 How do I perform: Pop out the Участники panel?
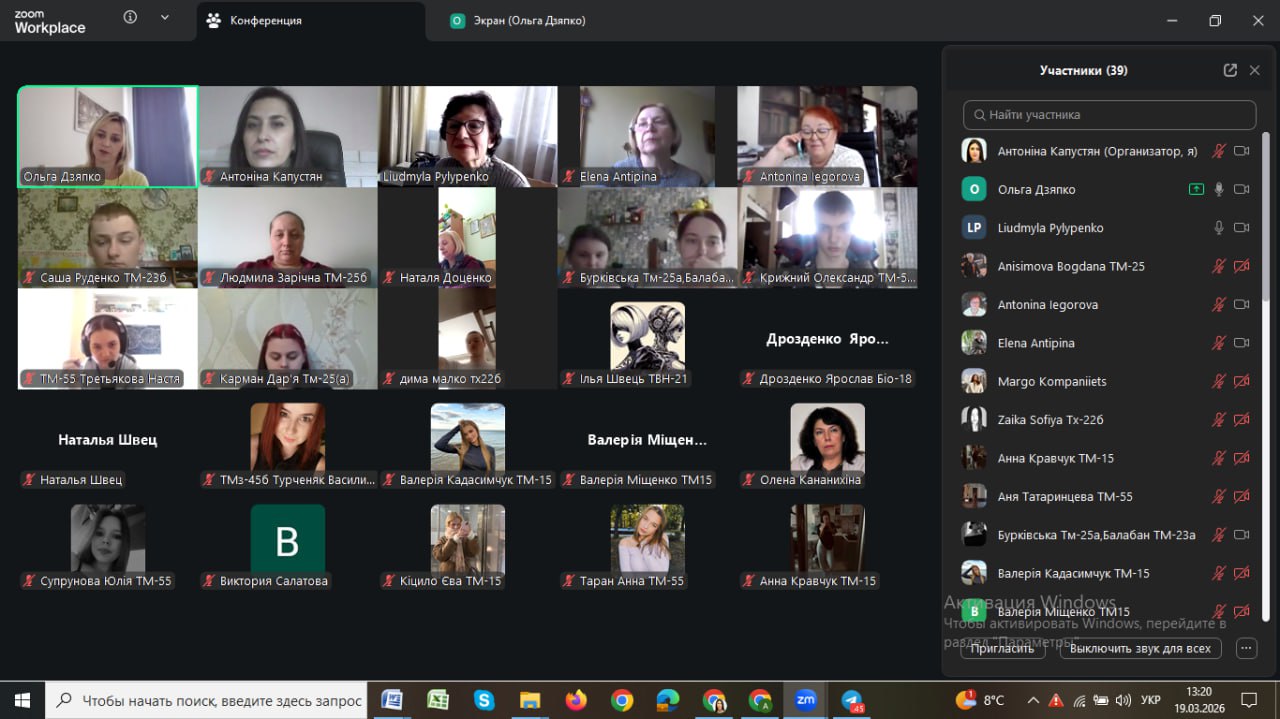point(1230,70)
